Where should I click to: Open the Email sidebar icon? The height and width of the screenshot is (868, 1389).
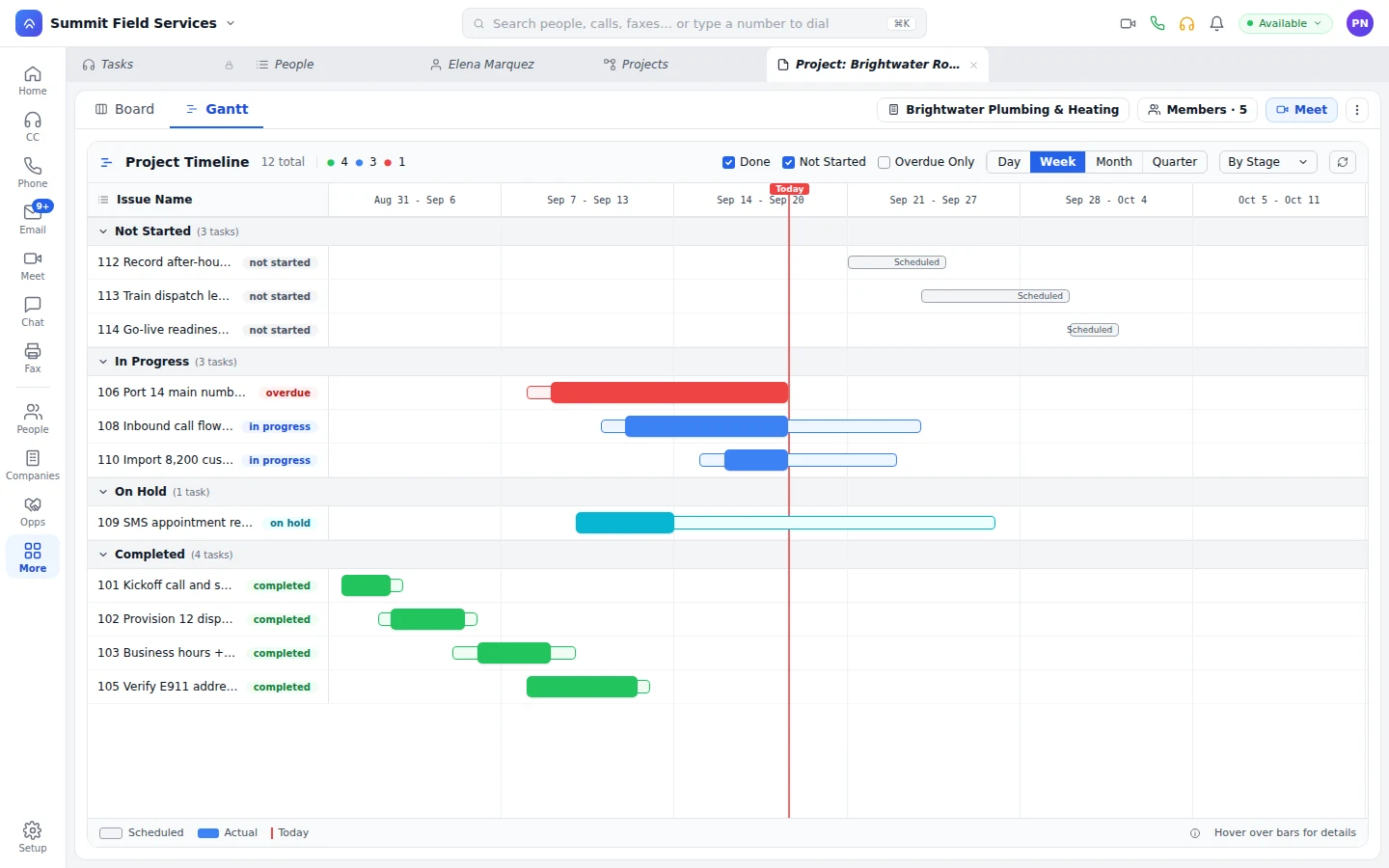[33, 220]
